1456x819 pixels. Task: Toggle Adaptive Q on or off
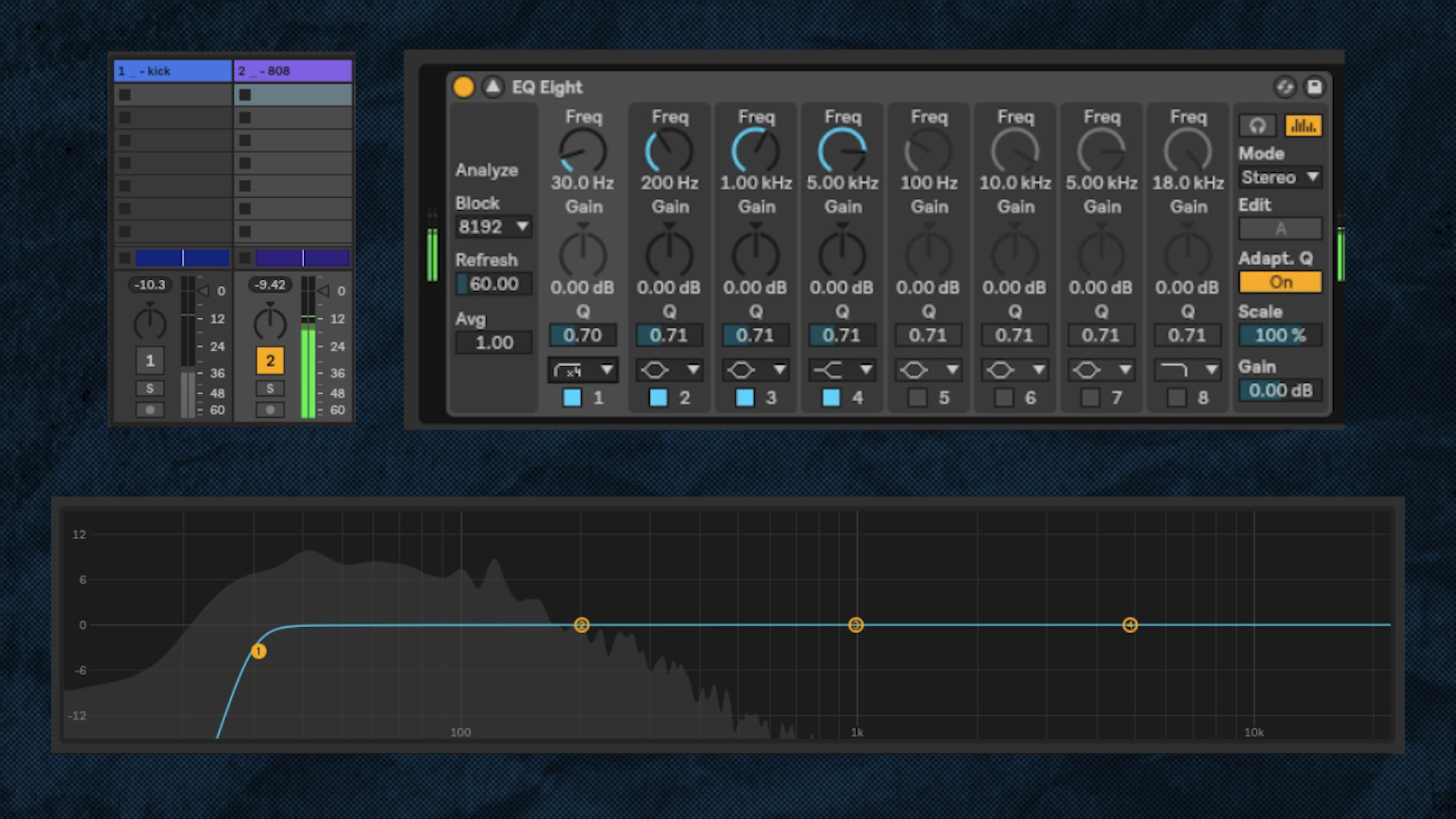1281,282
